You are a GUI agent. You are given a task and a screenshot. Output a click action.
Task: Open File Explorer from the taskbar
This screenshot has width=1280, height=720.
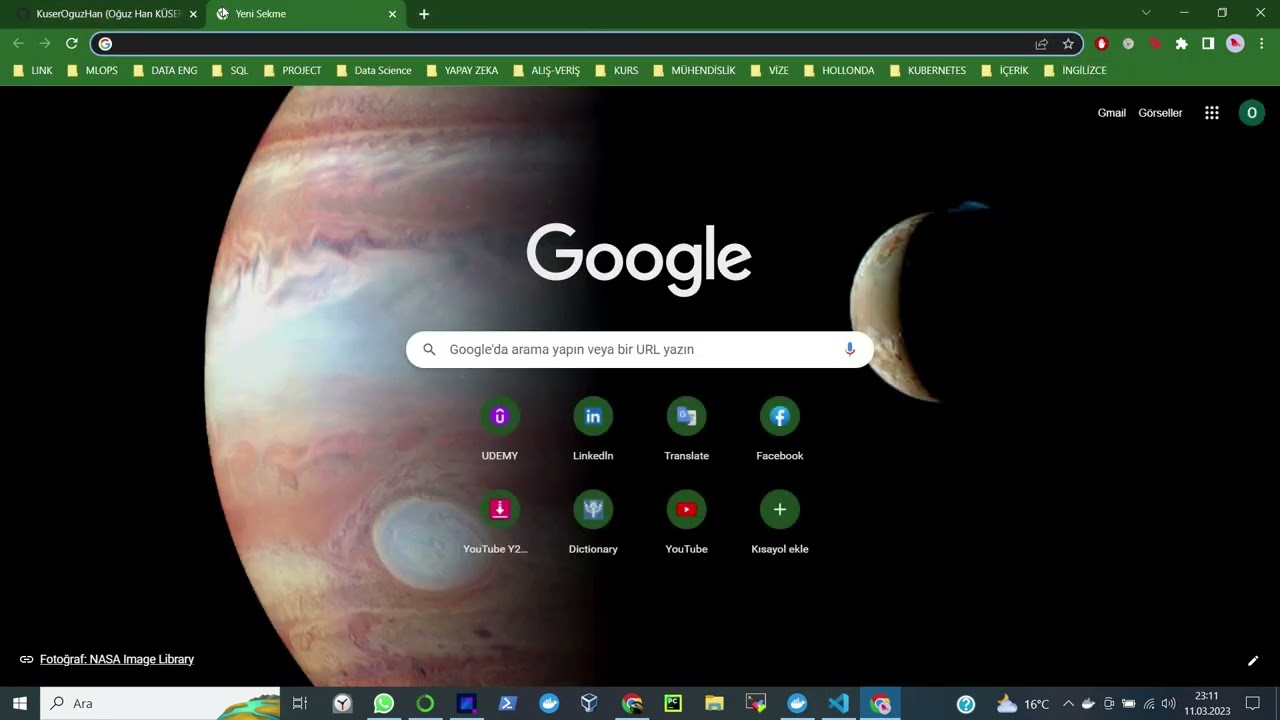coord(714,704)
